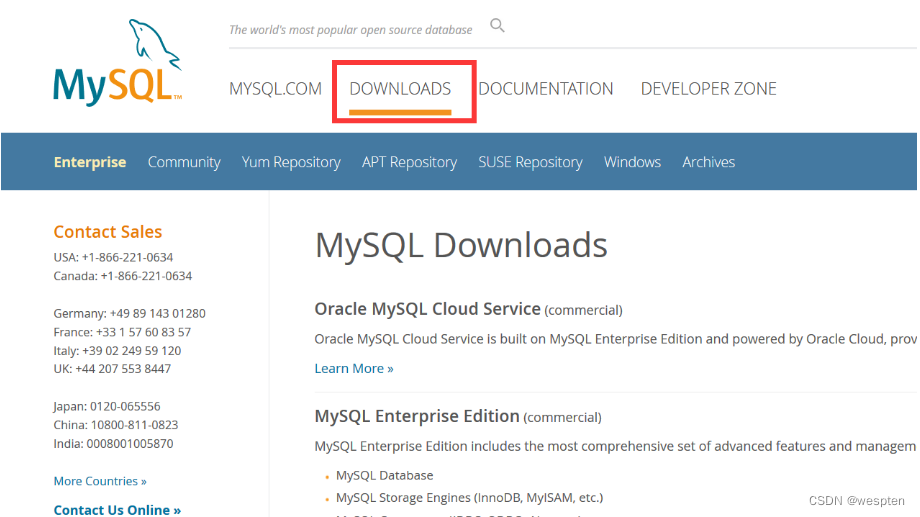The width and height of the screenshot is (920, 517).
Task: Open the Archives tab
Action: (708, 162)
